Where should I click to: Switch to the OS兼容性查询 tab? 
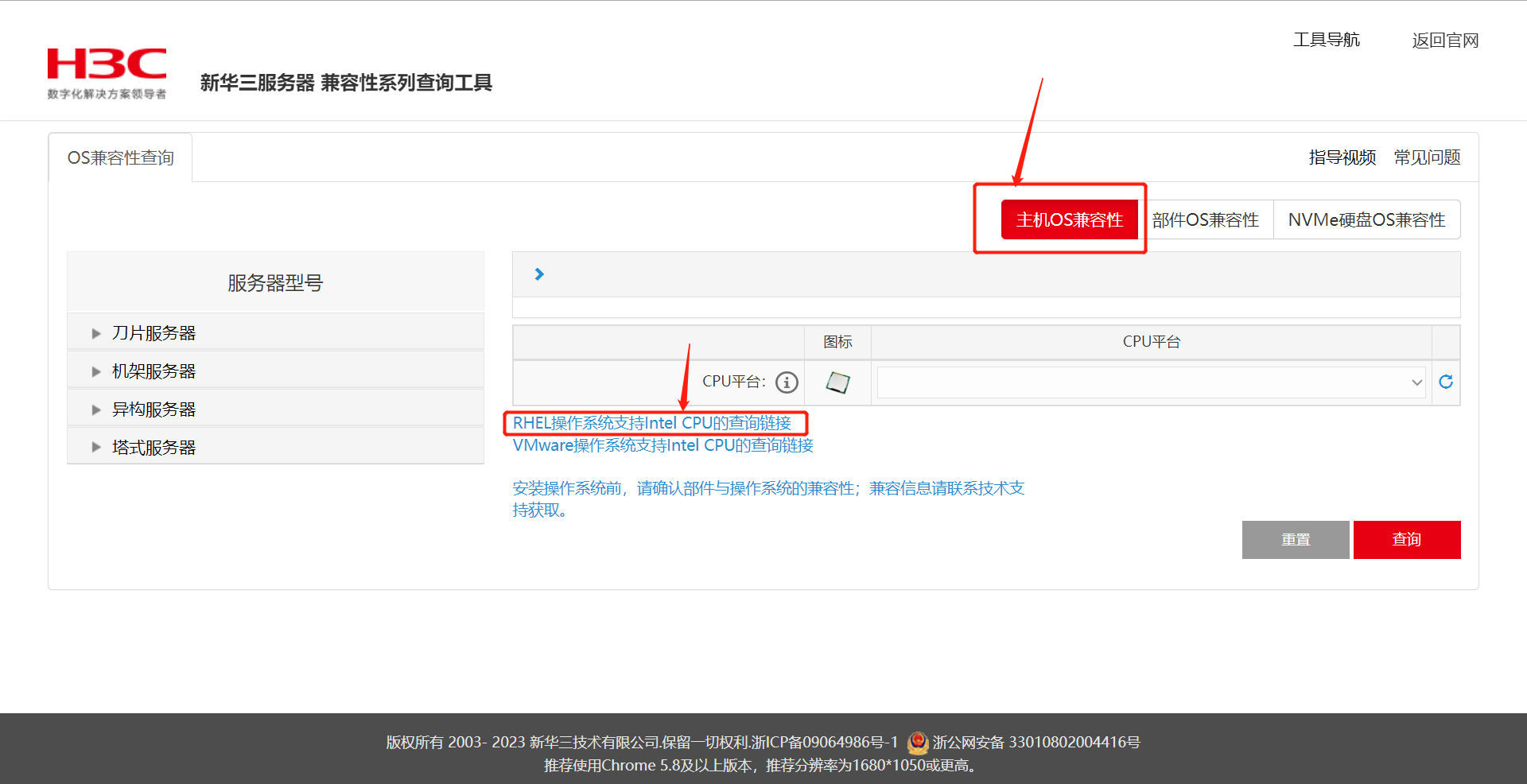coord(120,157)
